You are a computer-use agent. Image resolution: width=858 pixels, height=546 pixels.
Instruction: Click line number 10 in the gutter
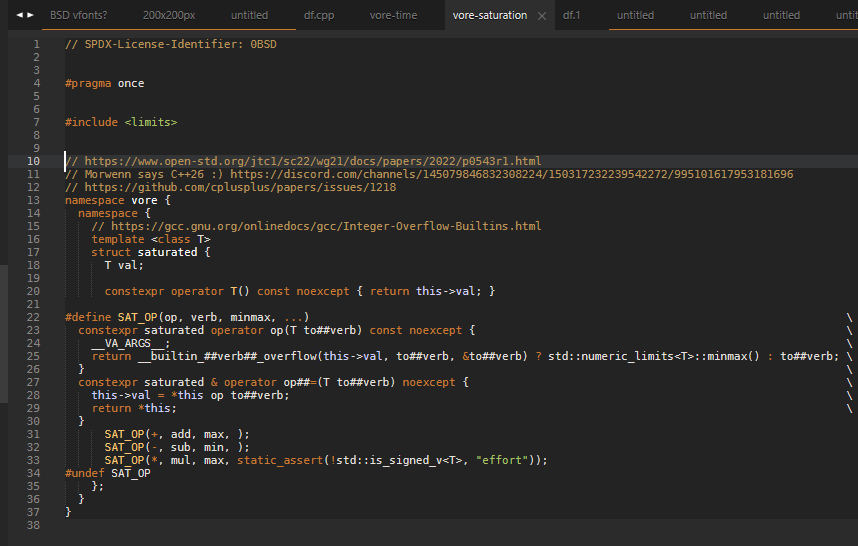(35, 161)
